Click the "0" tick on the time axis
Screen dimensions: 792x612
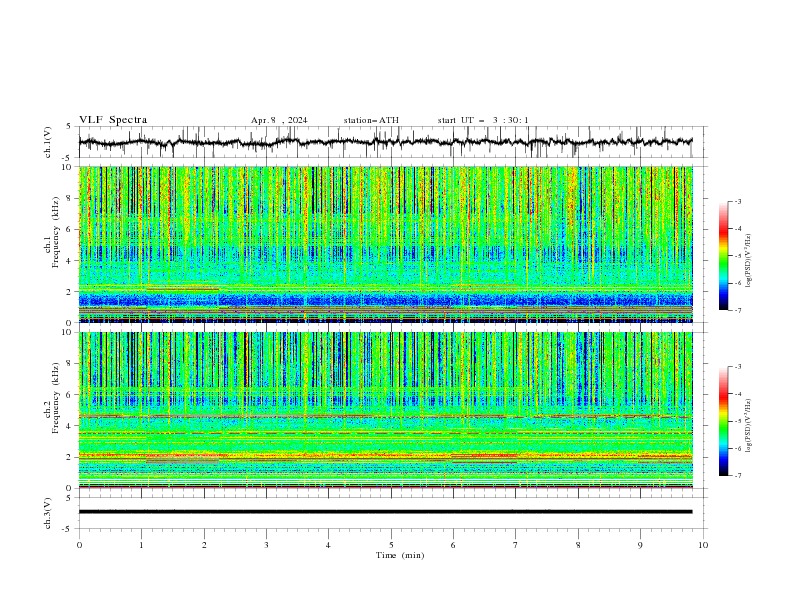[79, 545]
